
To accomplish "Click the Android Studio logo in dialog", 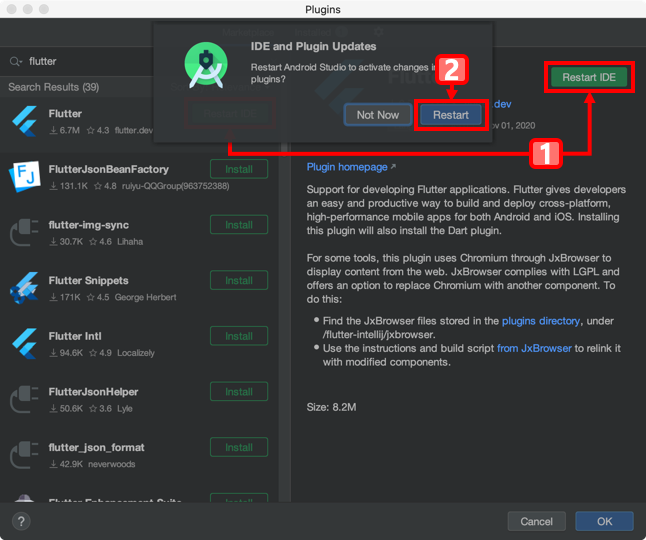I will [206, 65].
